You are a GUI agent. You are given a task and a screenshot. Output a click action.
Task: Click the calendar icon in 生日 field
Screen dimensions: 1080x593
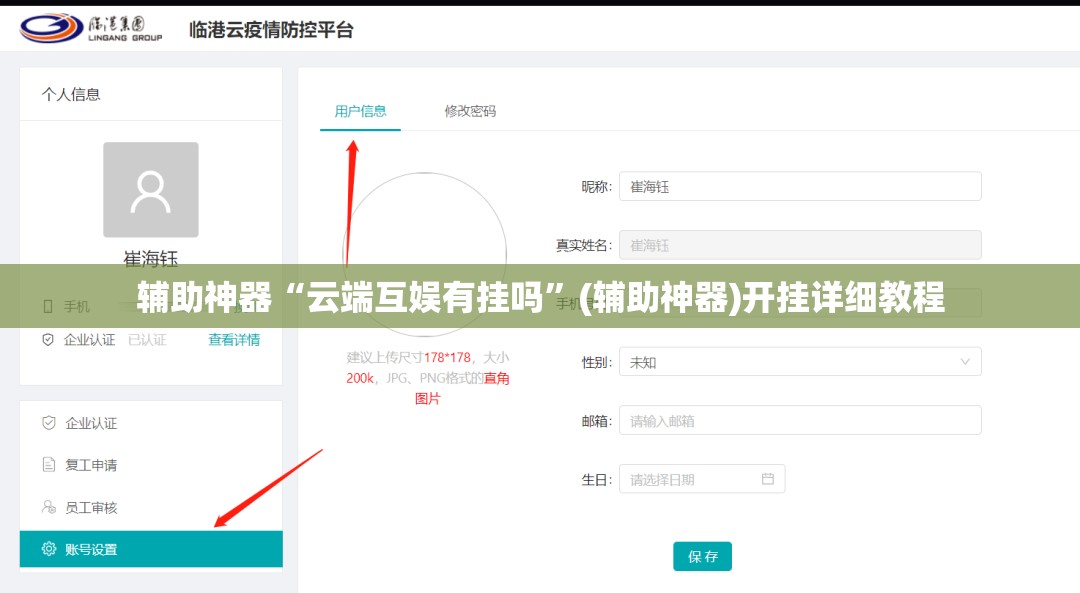coord(768,479)
